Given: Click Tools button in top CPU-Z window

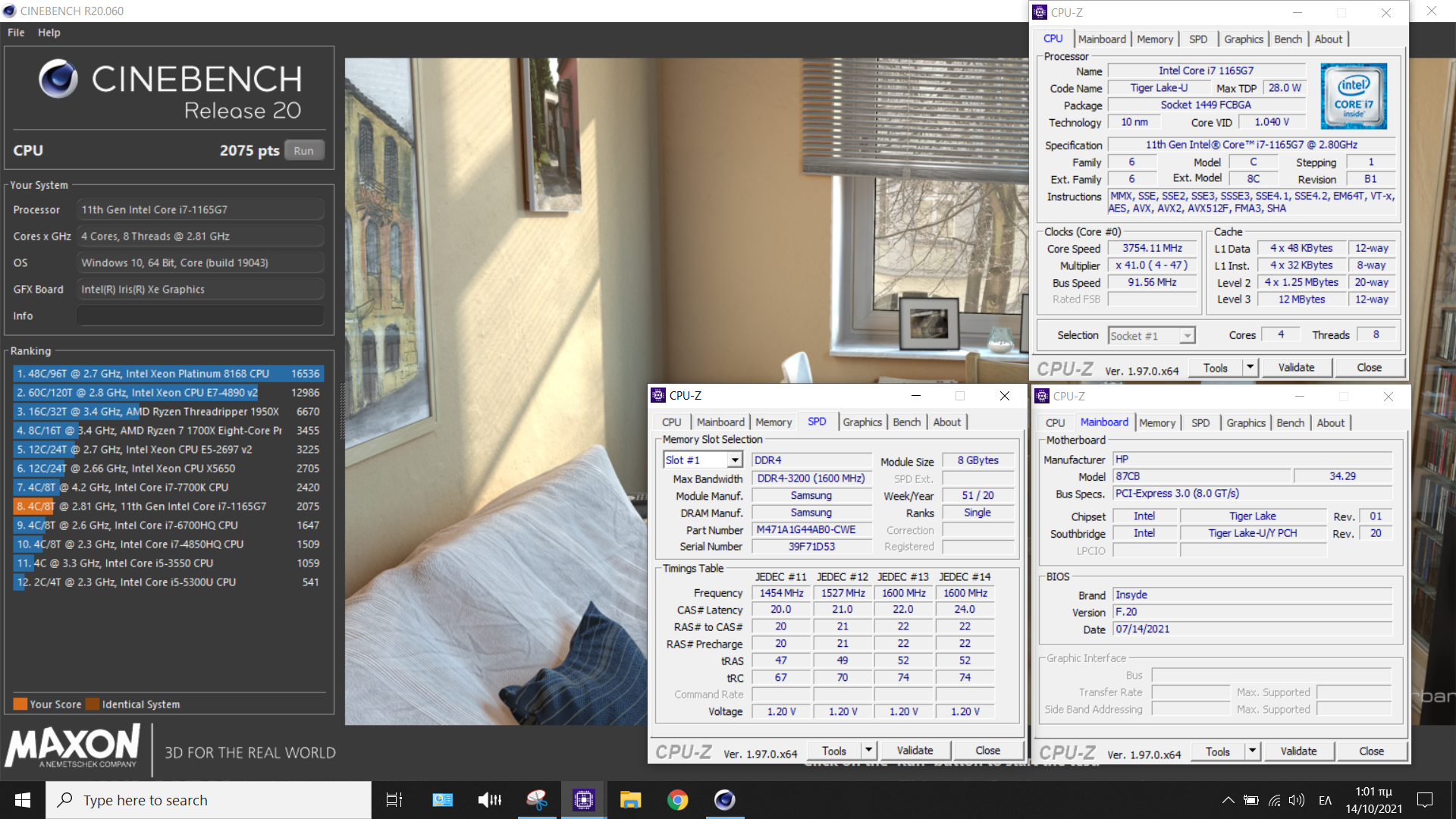Looking at the screenshot, I should pyautogui.click(x=1216, y=368).
